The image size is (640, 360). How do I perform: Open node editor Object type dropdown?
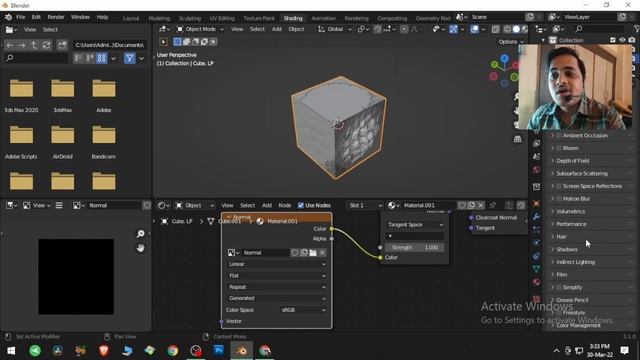pyautogui.click(x=195, y=205)
